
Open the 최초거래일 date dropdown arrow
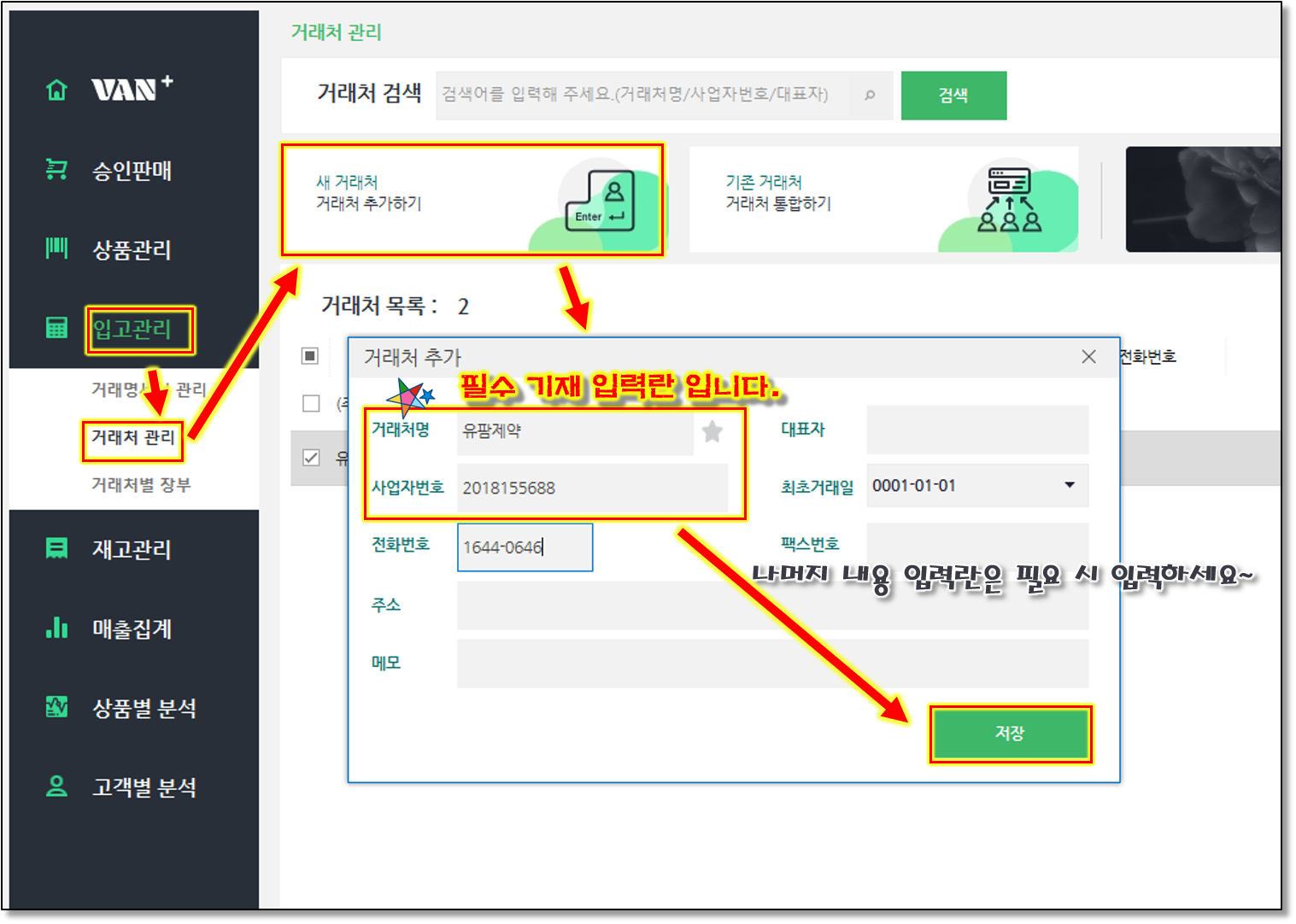pos(1069,485)
